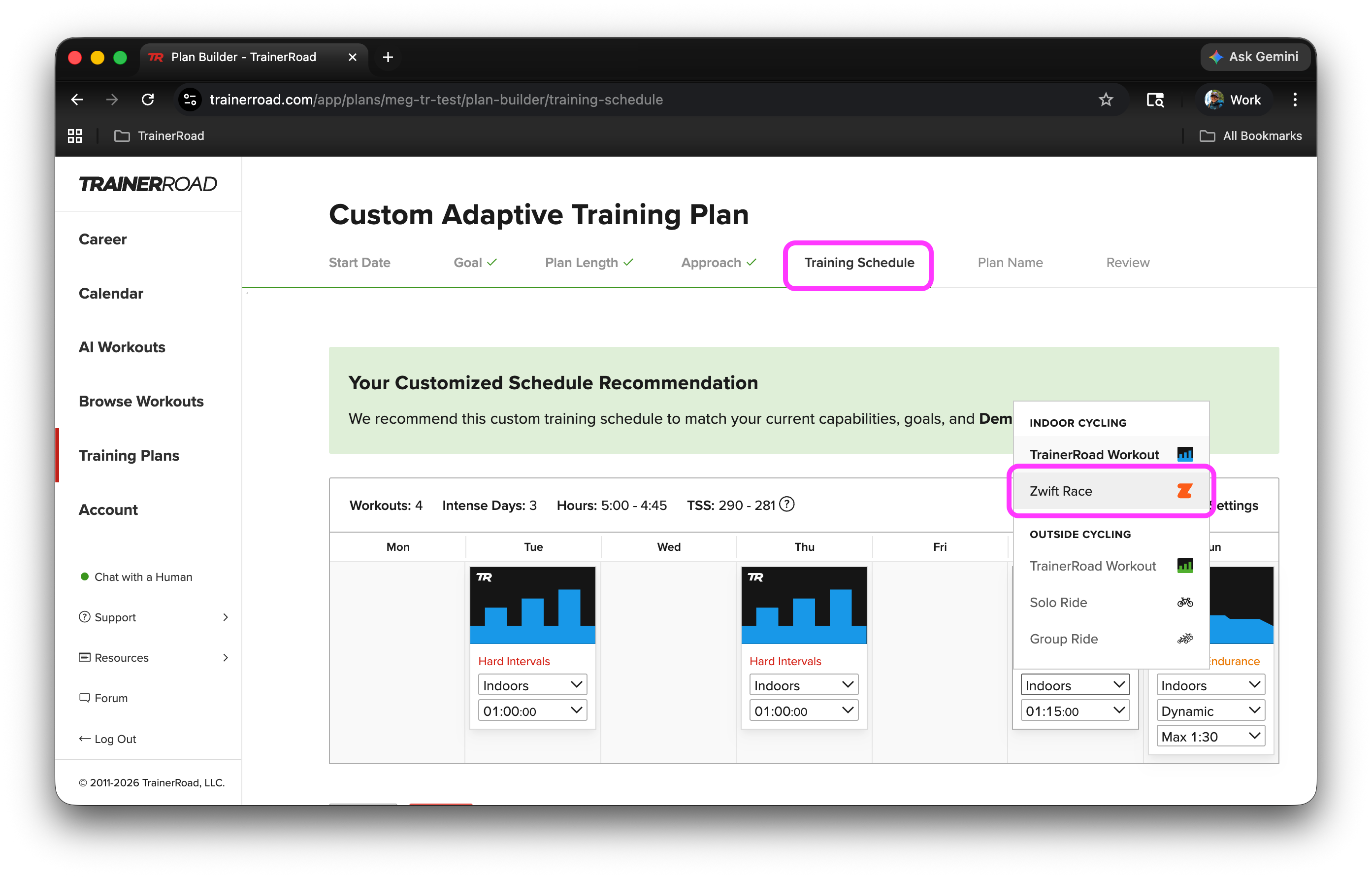Jump to the Review step
The height and width of the screenshot is (878, 1372).
1128,263
